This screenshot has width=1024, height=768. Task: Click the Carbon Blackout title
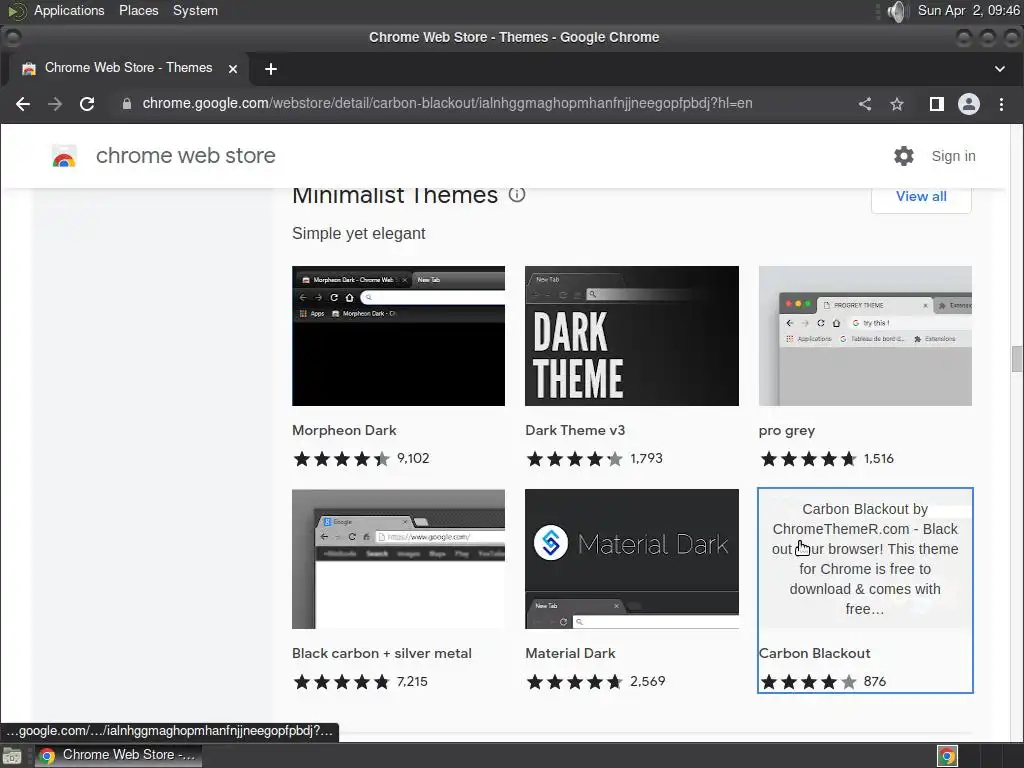point(814,653)
